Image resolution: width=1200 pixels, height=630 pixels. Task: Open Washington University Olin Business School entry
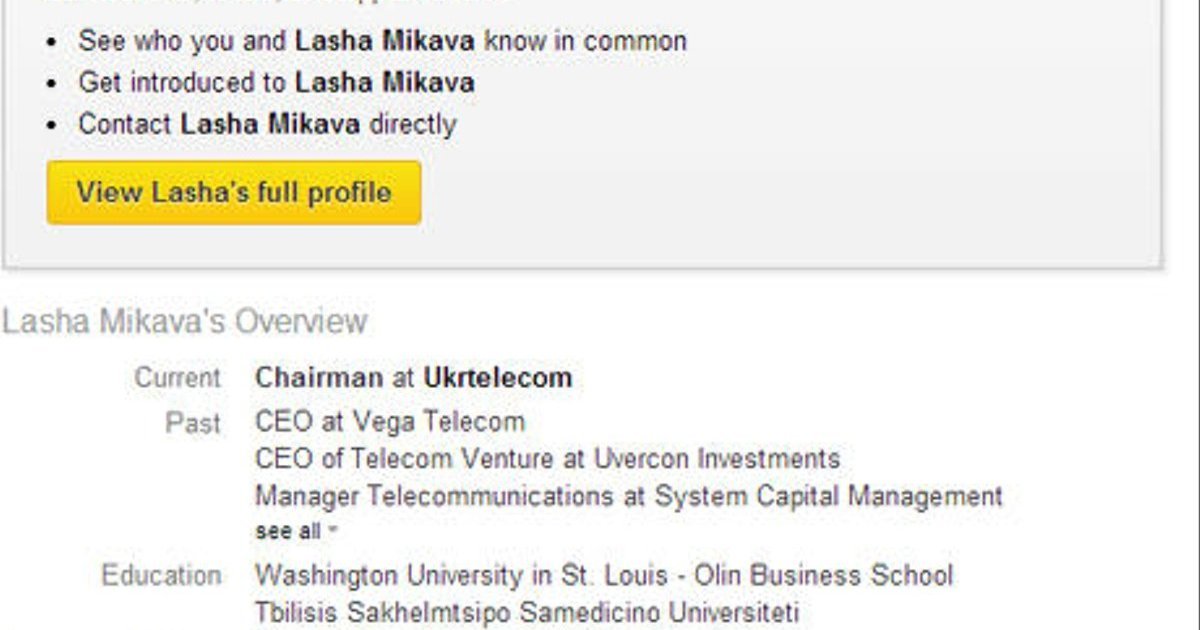coord(603,576)
